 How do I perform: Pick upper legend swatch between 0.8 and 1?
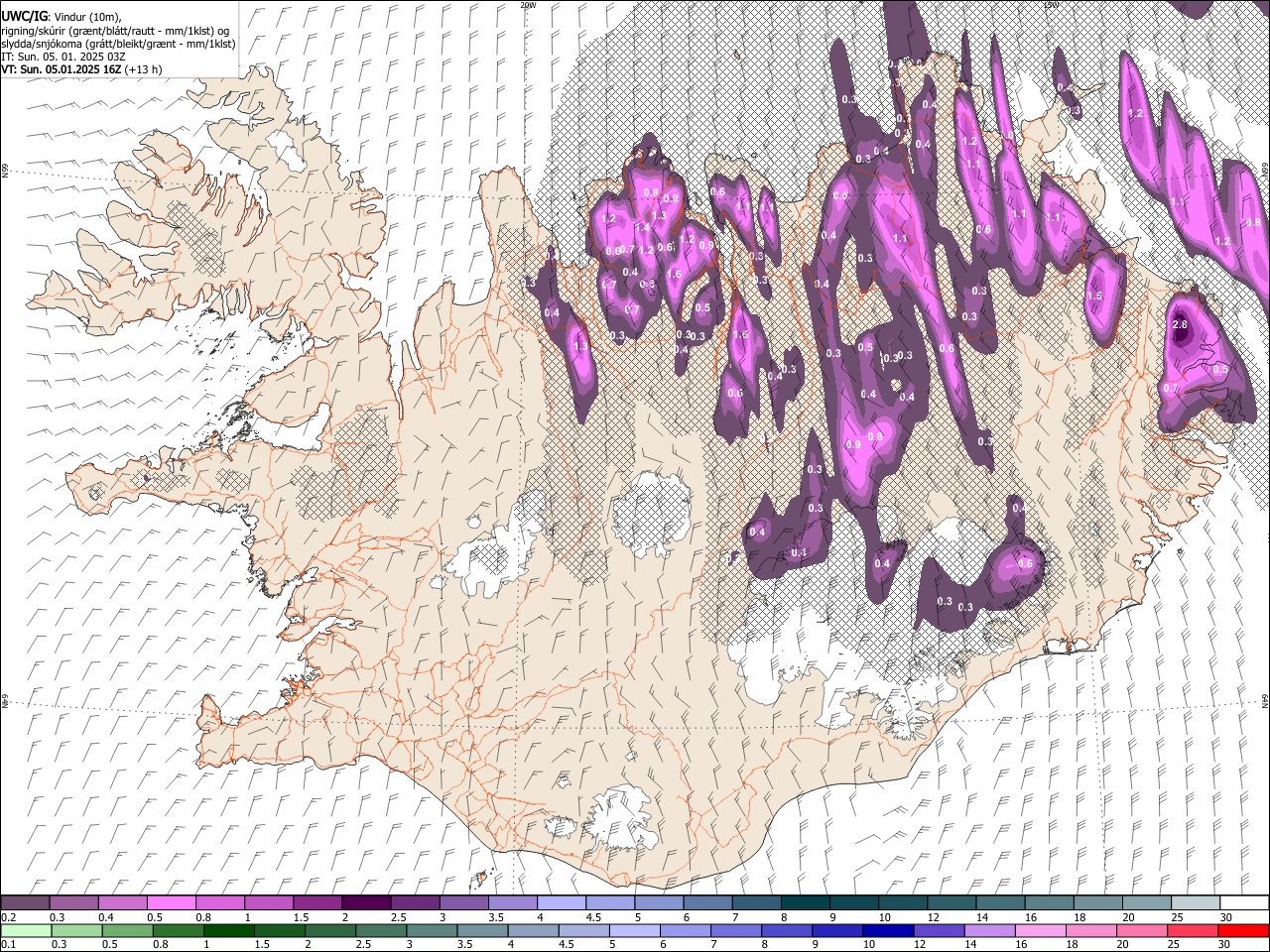220,903
